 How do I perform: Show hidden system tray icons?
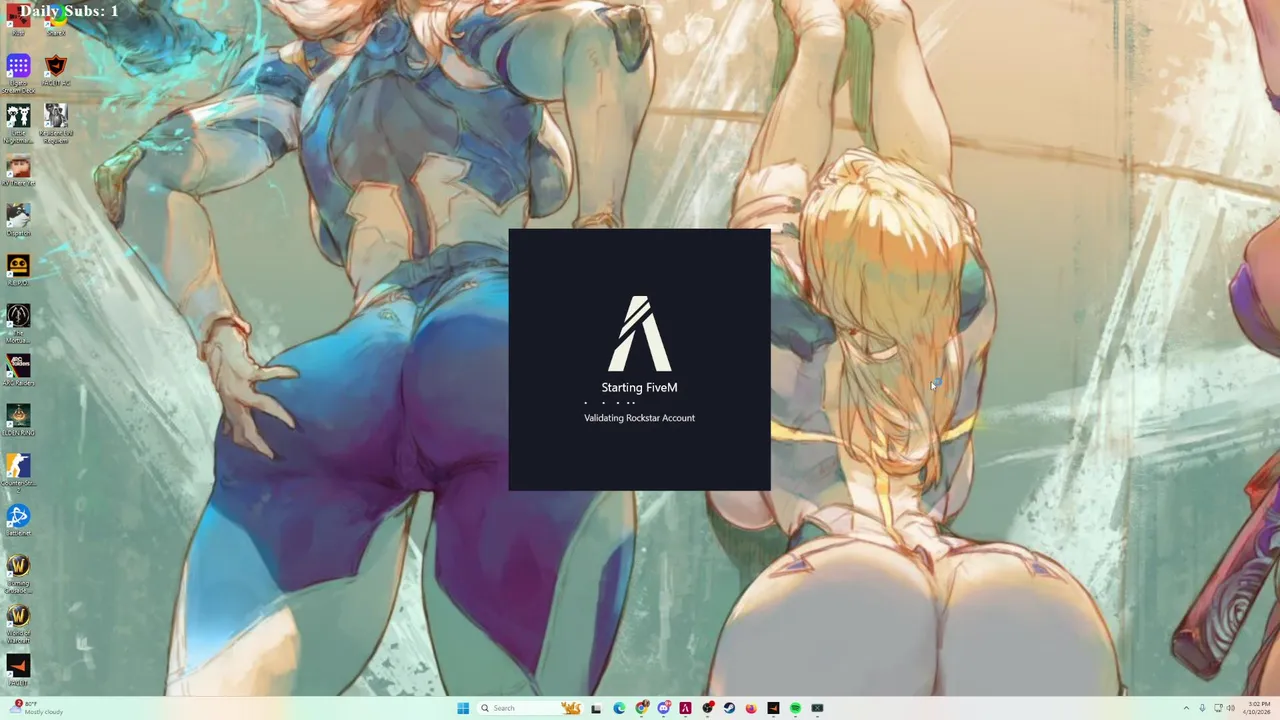click(1186, 708)
